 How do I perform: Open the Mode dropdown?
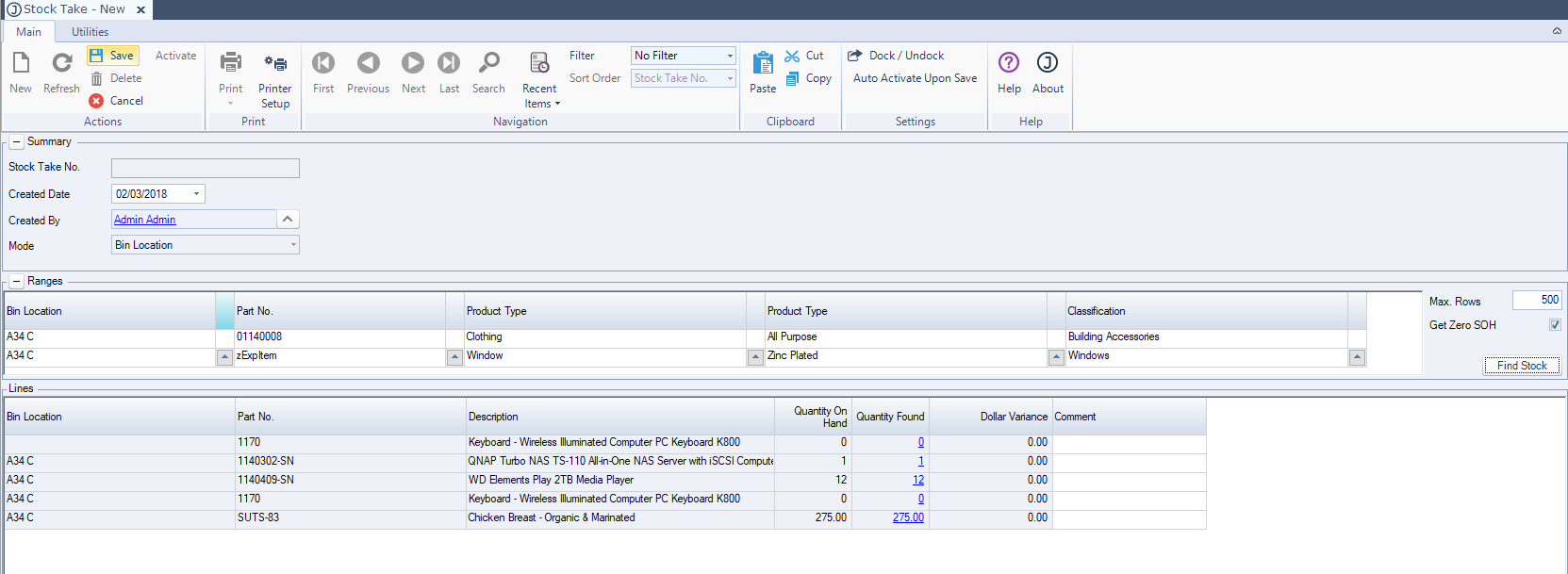pos(293,245)
